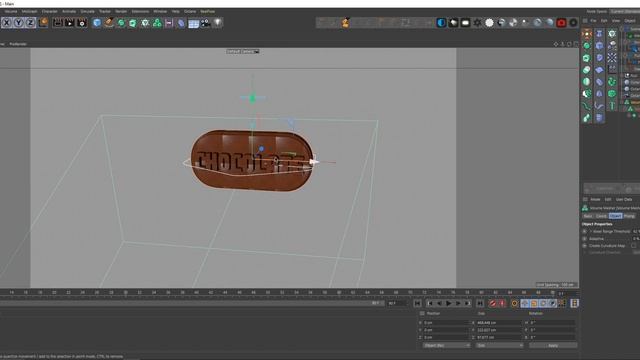This screenshot has width=640, height=360.
Task: Open the Volume menu
Action: [x=11, y=11]
